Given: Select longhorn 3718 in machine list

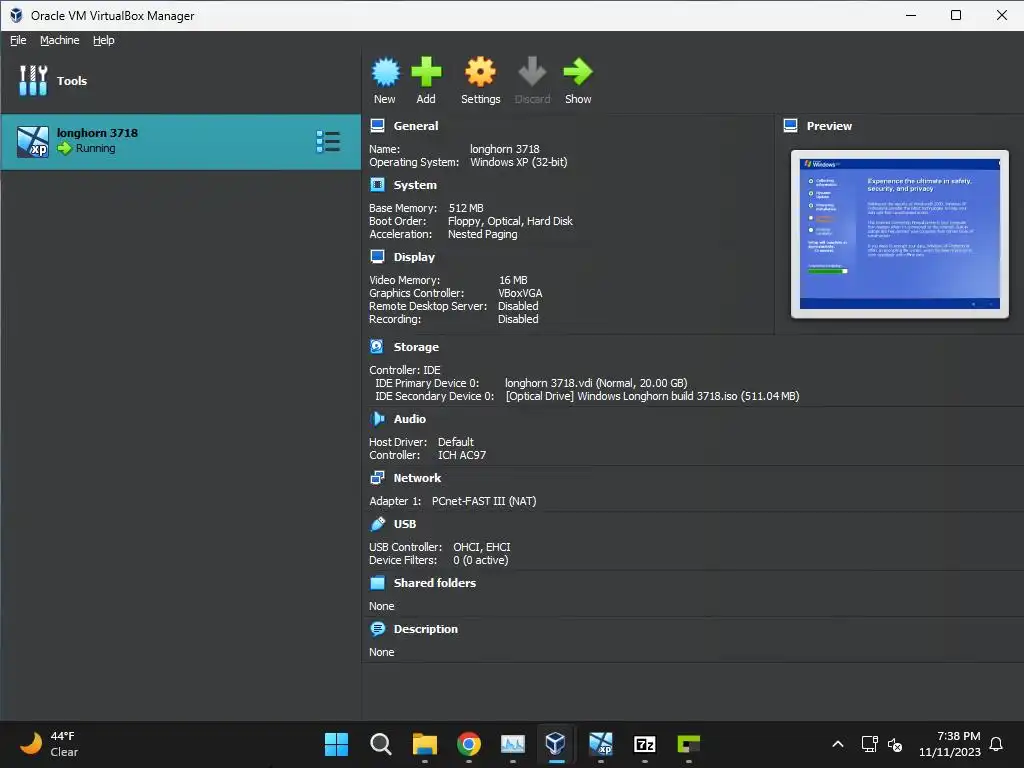Looking at the screenshot, I should pyautogui.click(x=180, y=142).
